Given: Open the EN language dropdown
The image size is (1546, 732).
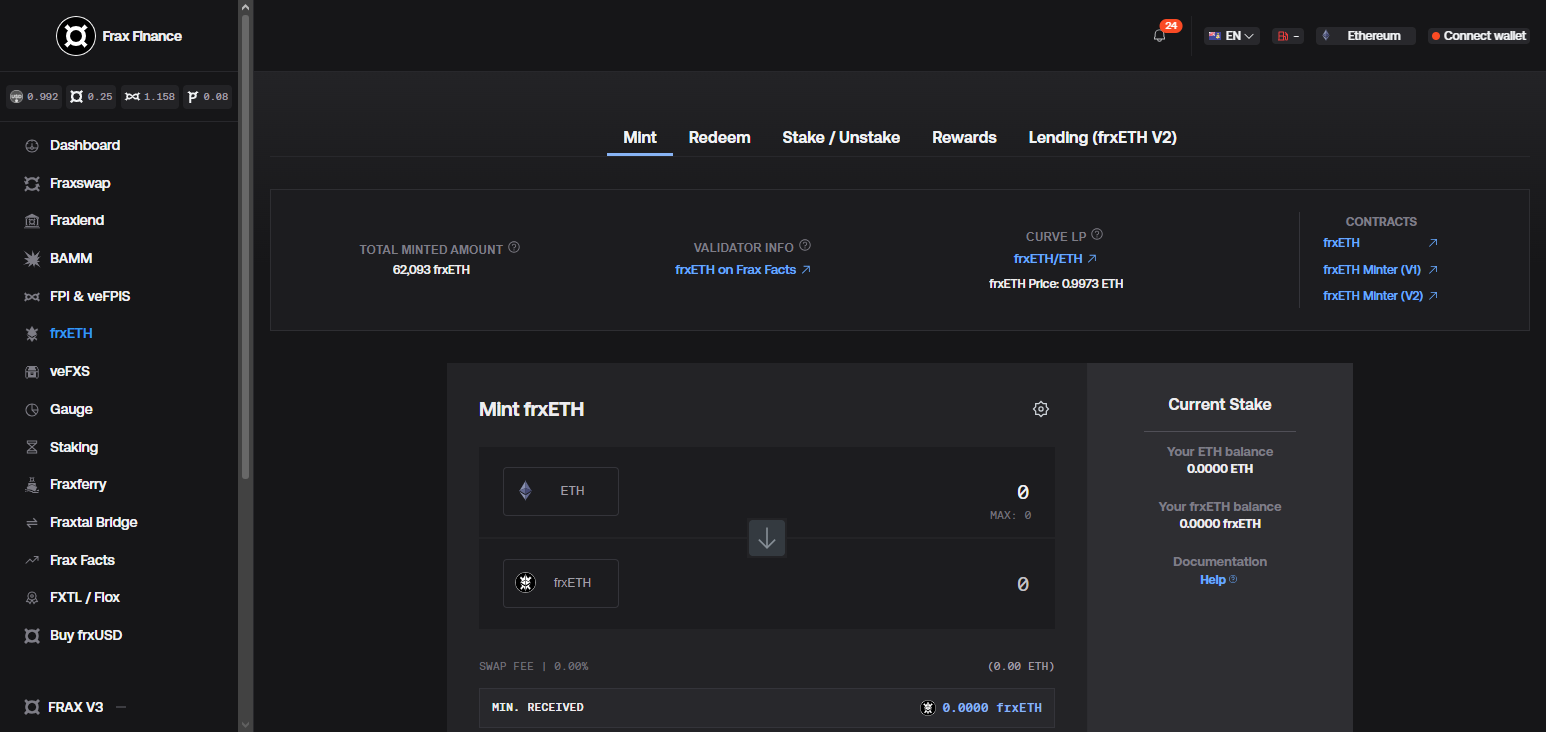Looking at the screenshot, I should pyautogui.click(x=1232, y=36).
